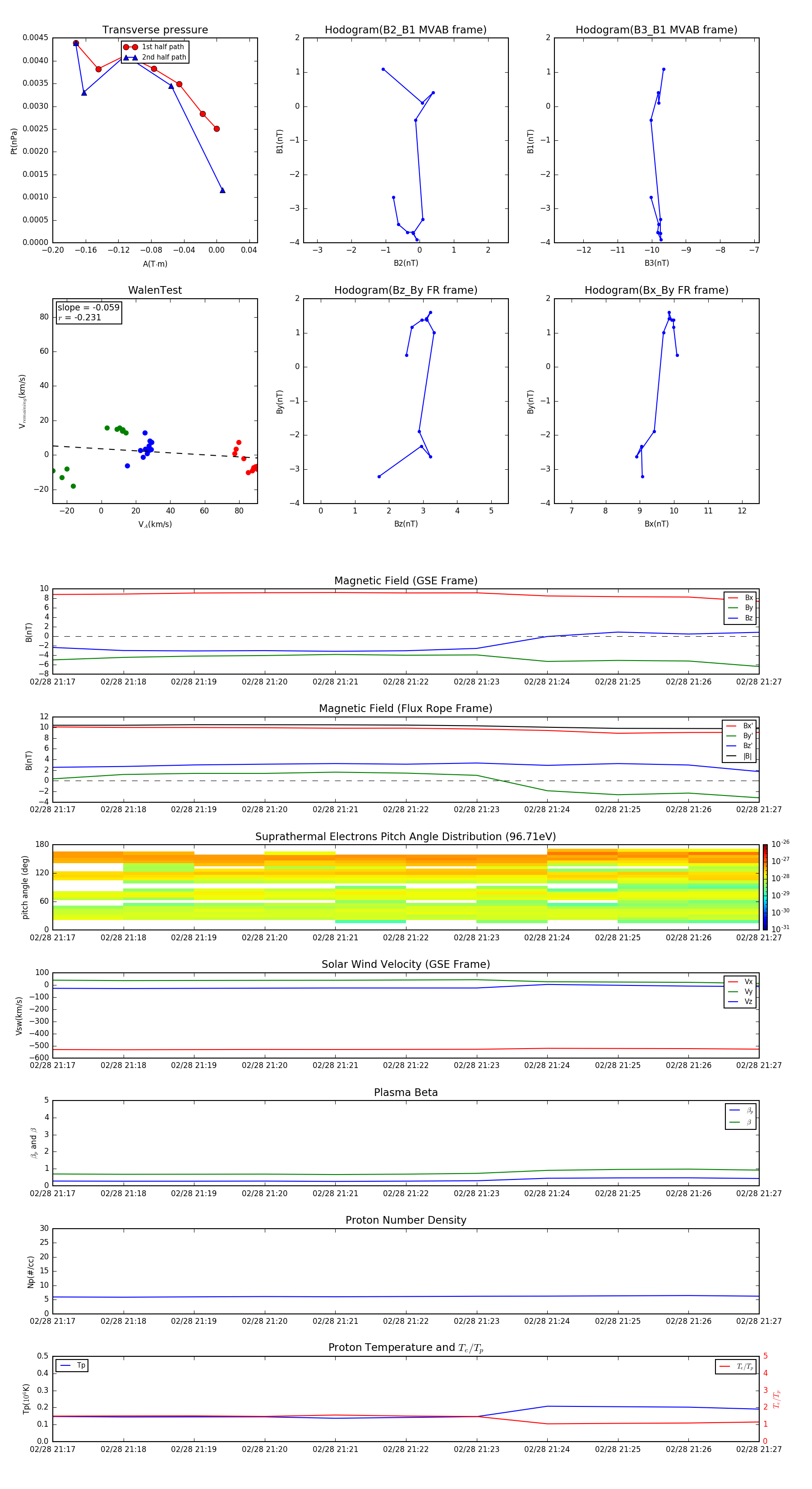Select the '2nd half path' legend entry
The width and height of the screenshot is (812, 1489).
(x=155, y=57)
